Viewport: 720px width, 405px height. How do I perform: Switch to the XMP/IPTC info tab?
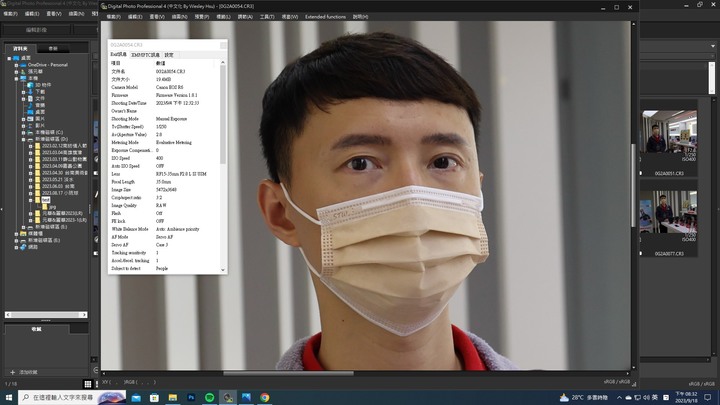(146, 55)
